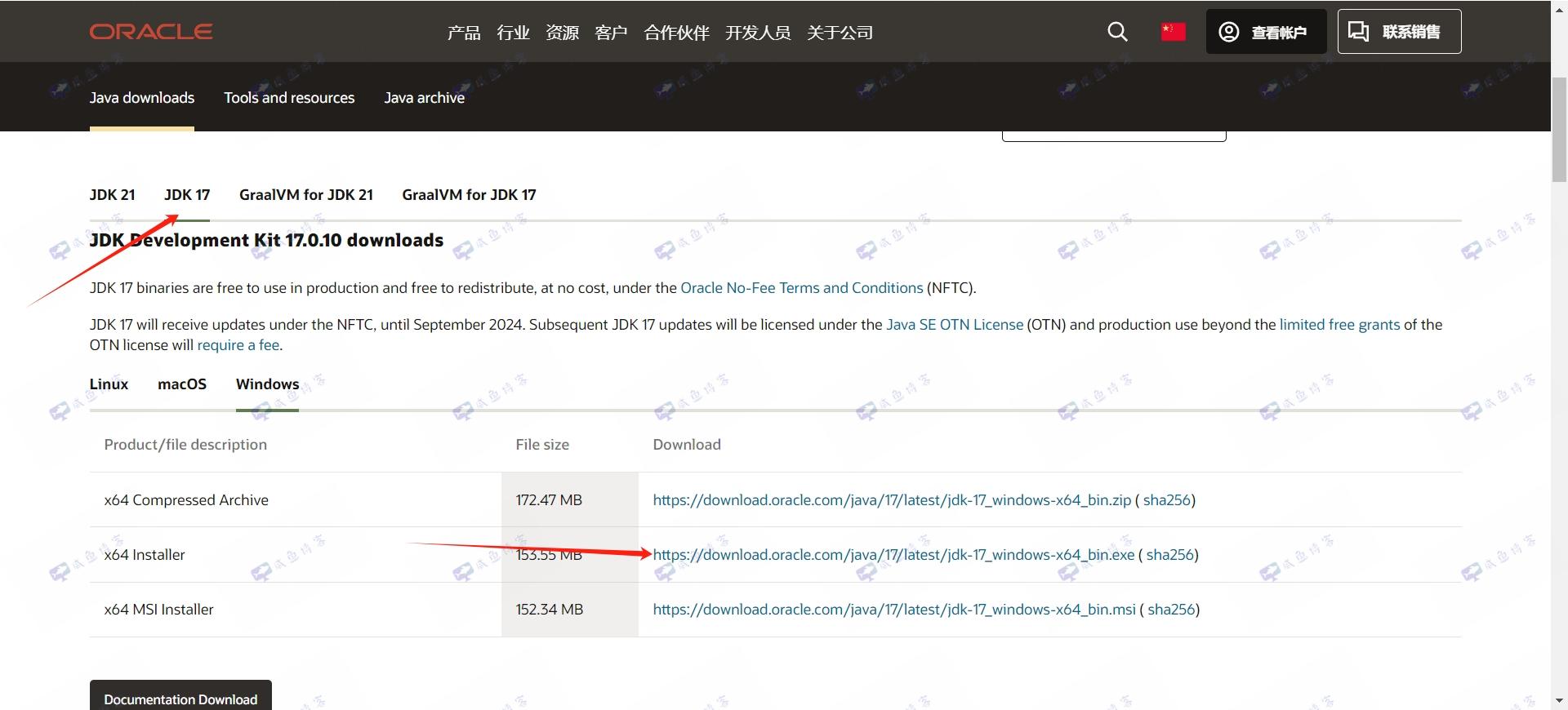Open the 开发人员 menu

coord(758,33)
